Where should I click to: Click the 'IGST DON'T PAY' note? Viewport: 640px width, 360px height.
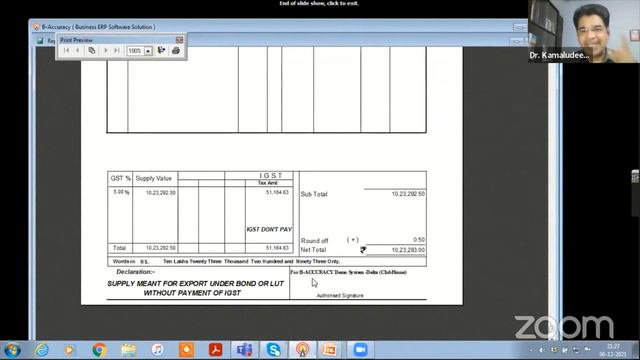click(269, 229)
